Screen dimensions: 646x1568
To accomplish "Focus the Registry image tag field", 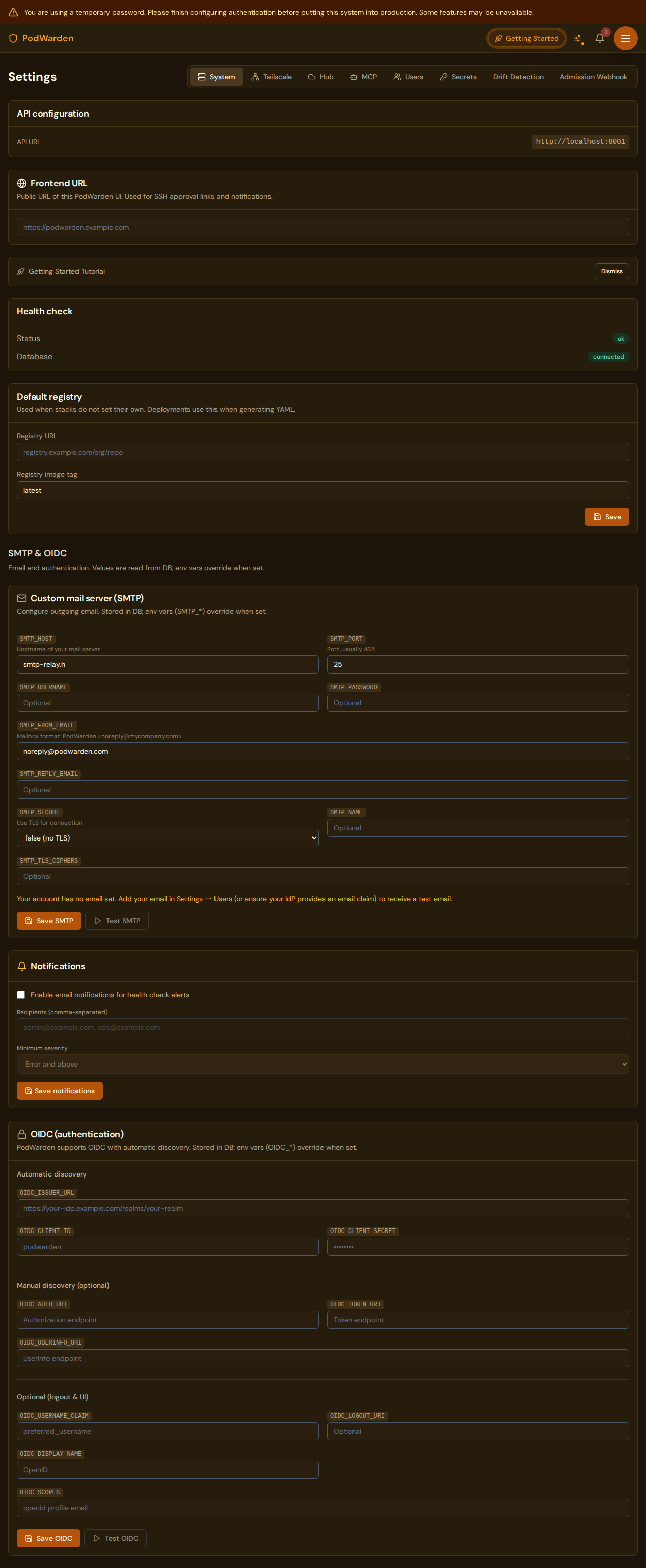I will pyautogui.click(x=322, y=490).
